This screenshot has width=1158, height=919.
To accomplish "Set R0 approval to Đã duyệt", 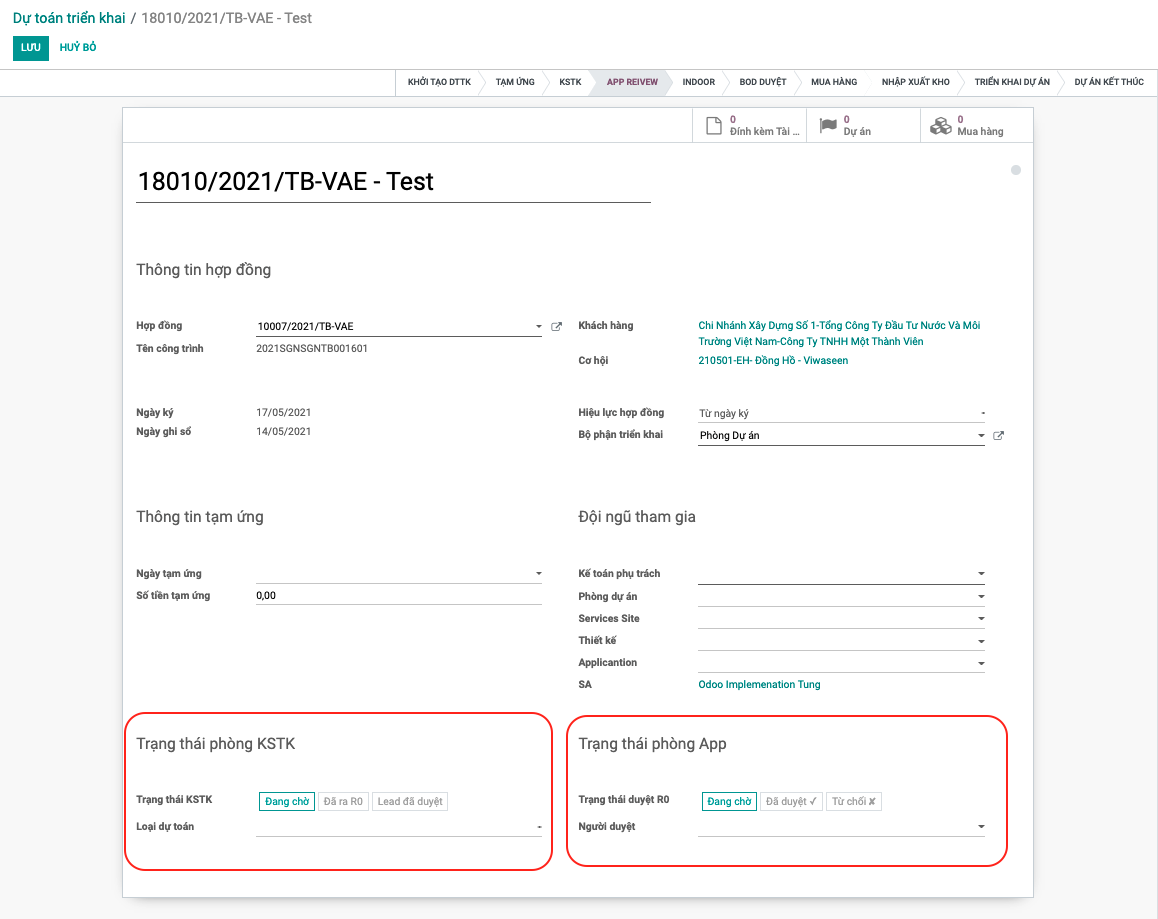I will (791, 802).
